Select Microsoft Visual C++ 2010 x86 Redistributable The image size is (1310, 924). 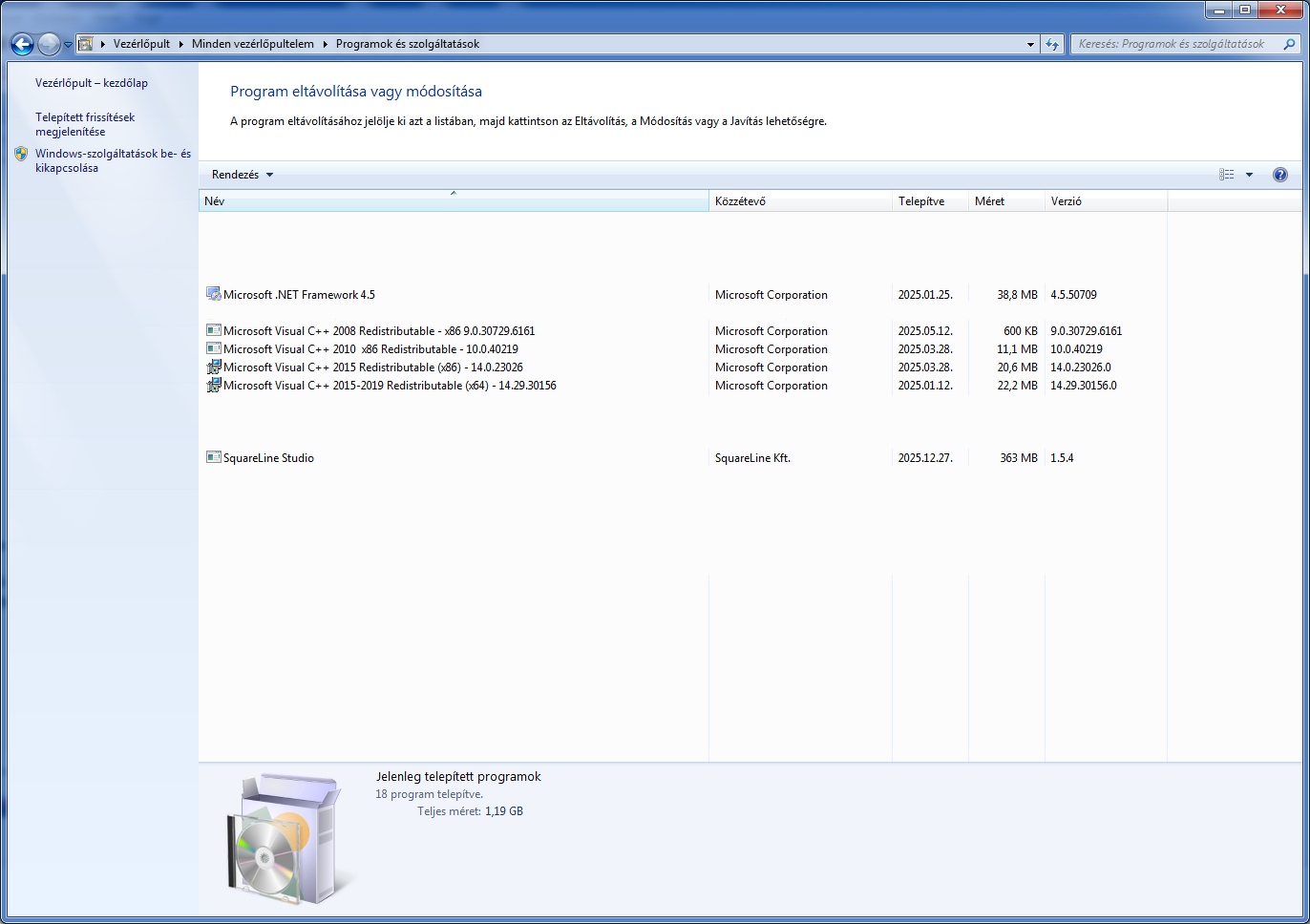[x=370, y=349]
